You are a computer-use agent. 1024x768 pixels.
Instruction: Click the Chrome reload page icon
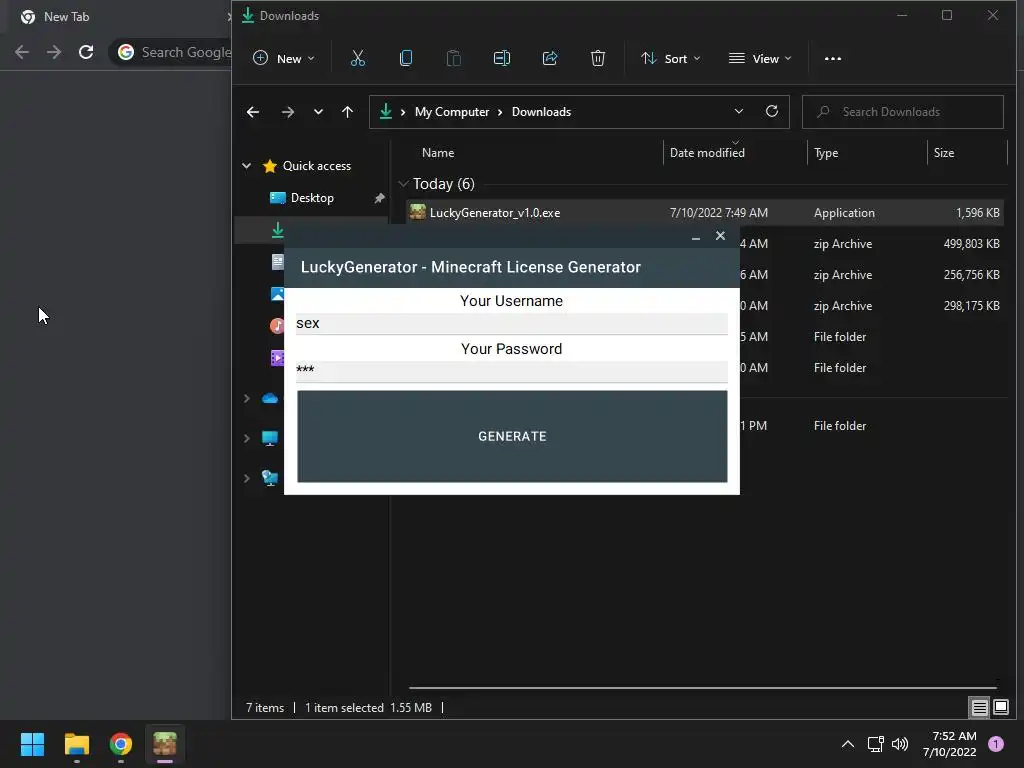tap(86, 52)
